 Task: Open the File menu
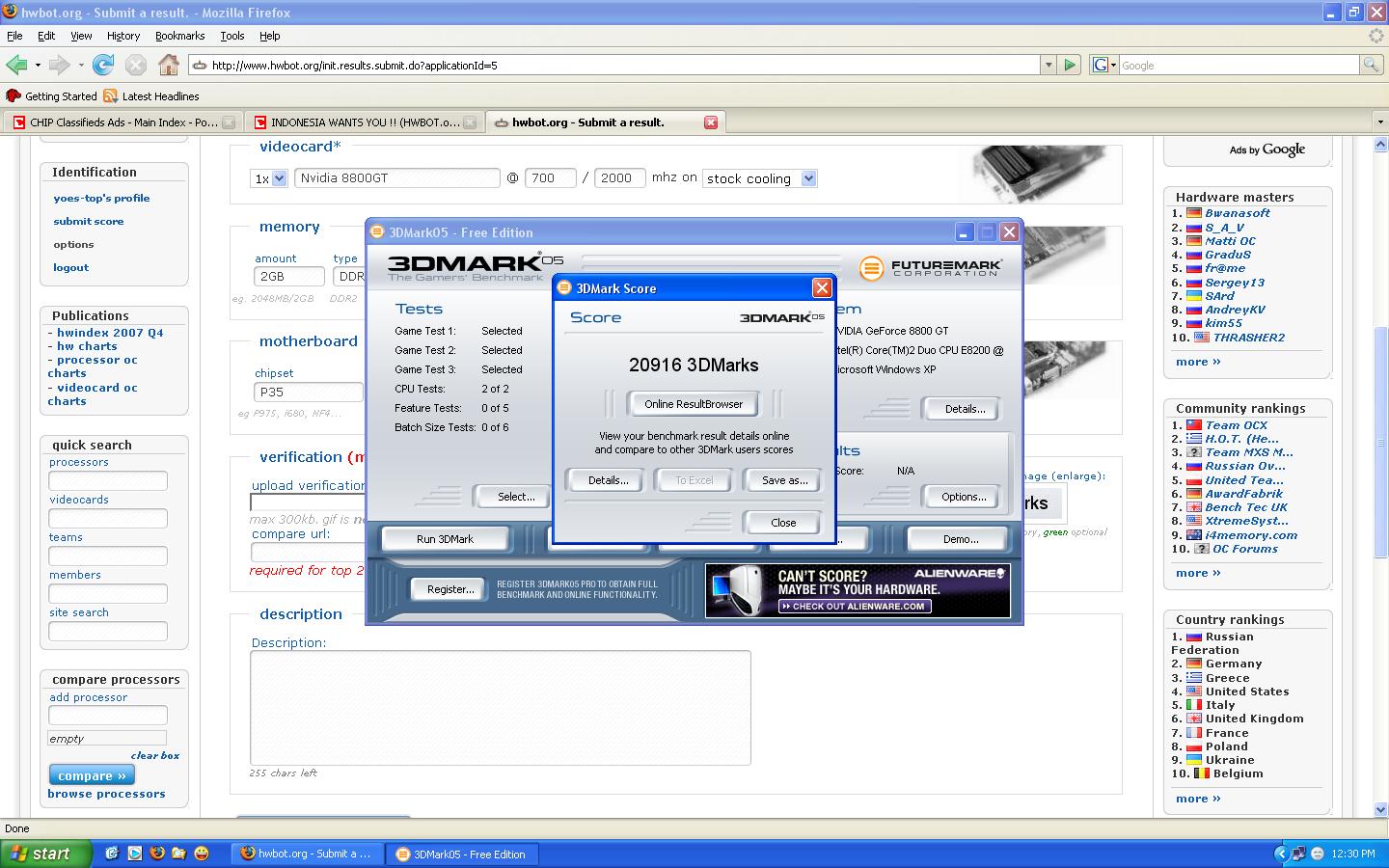14,36
